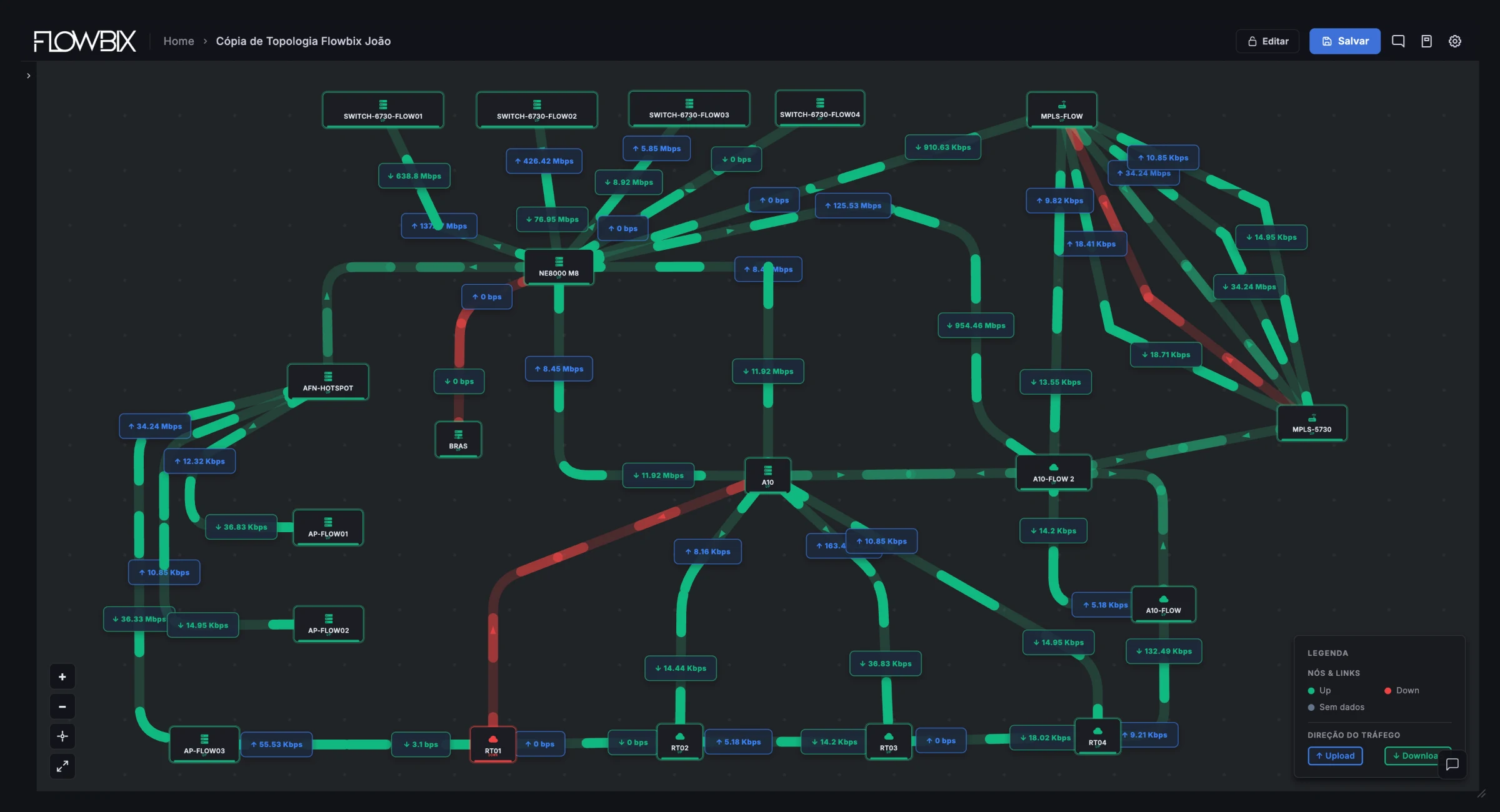
Task: Toggle Upload traffic direction filter
Action: [x=1335, y=756]
